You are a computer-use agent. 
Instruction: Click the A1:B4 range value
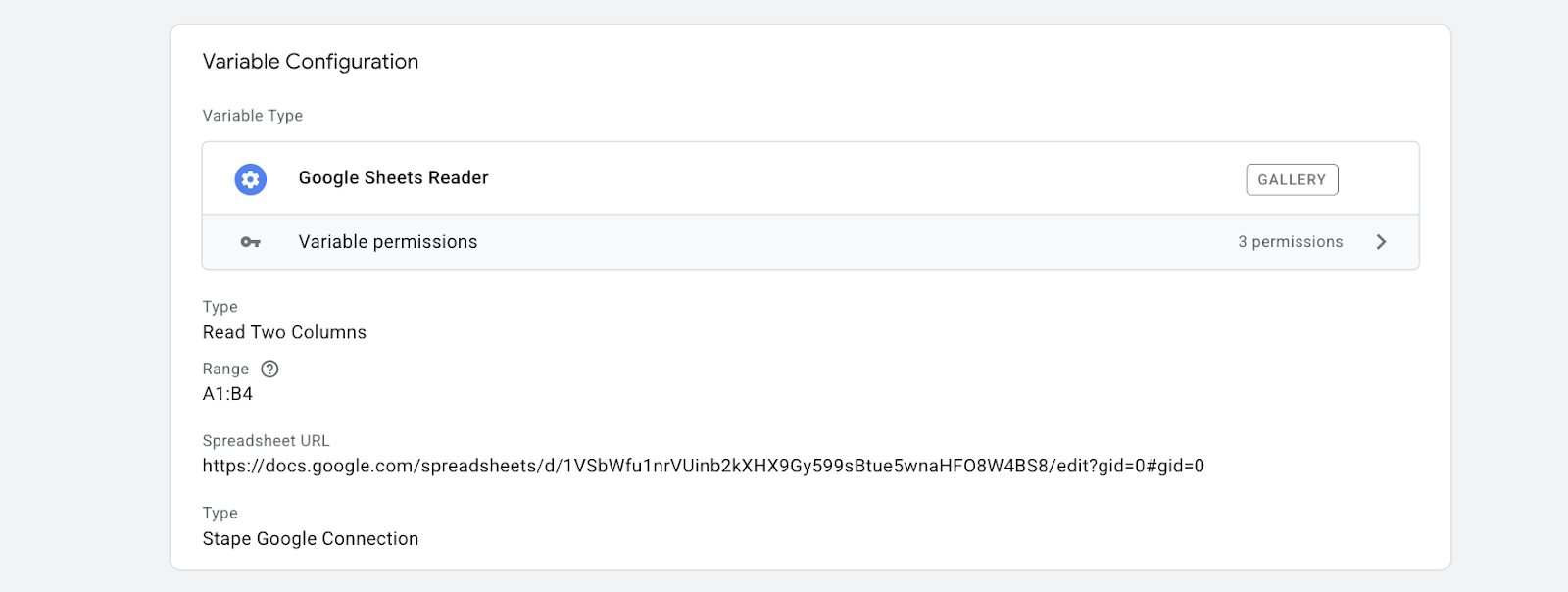tap(227, 394)
